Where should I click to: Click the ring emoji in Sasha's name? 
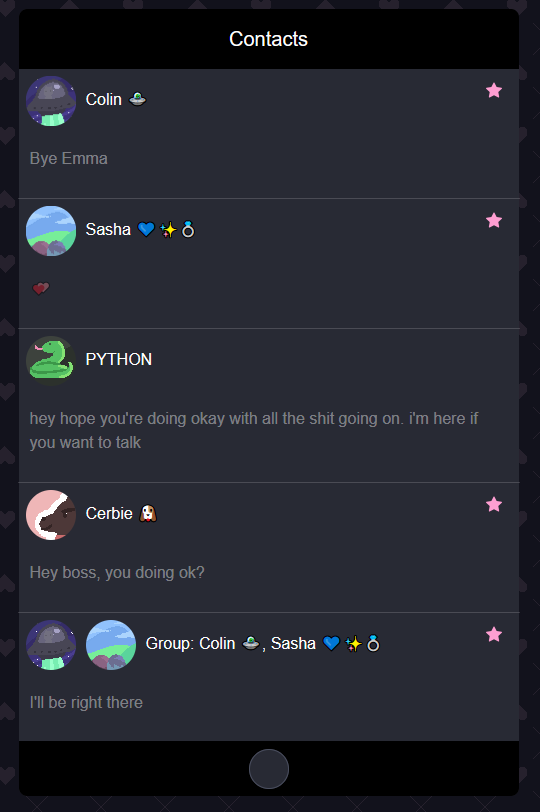[x=188, y=229]
